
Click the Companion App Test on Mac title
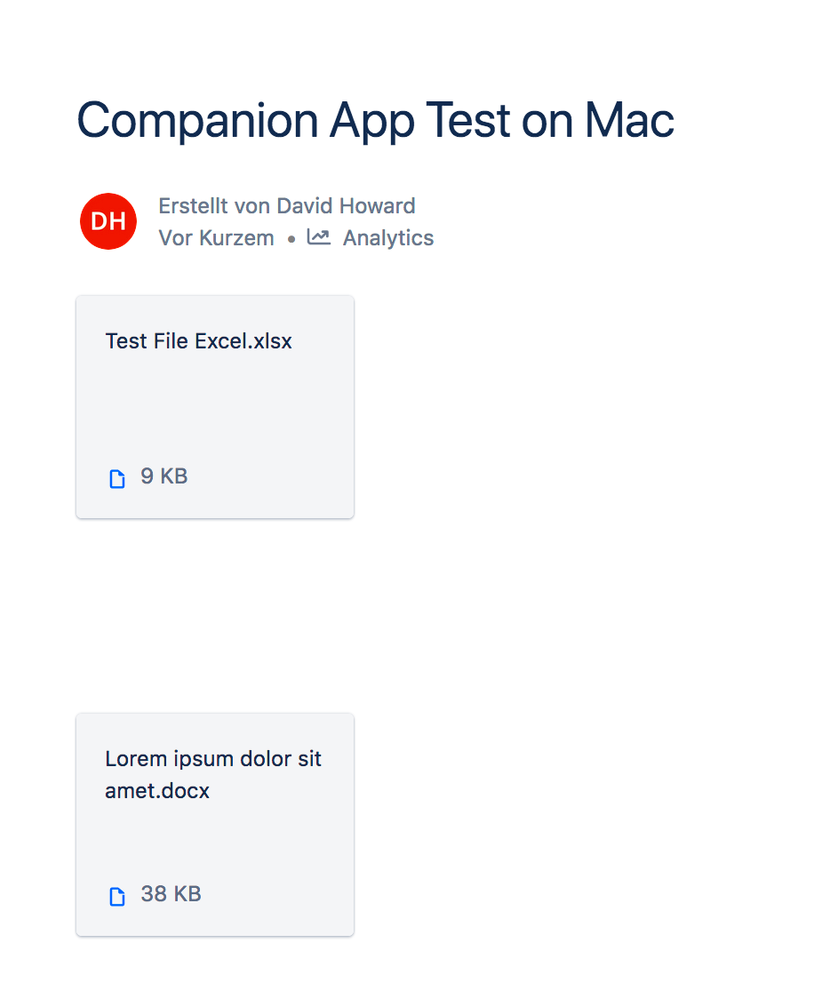coord(376,121)
